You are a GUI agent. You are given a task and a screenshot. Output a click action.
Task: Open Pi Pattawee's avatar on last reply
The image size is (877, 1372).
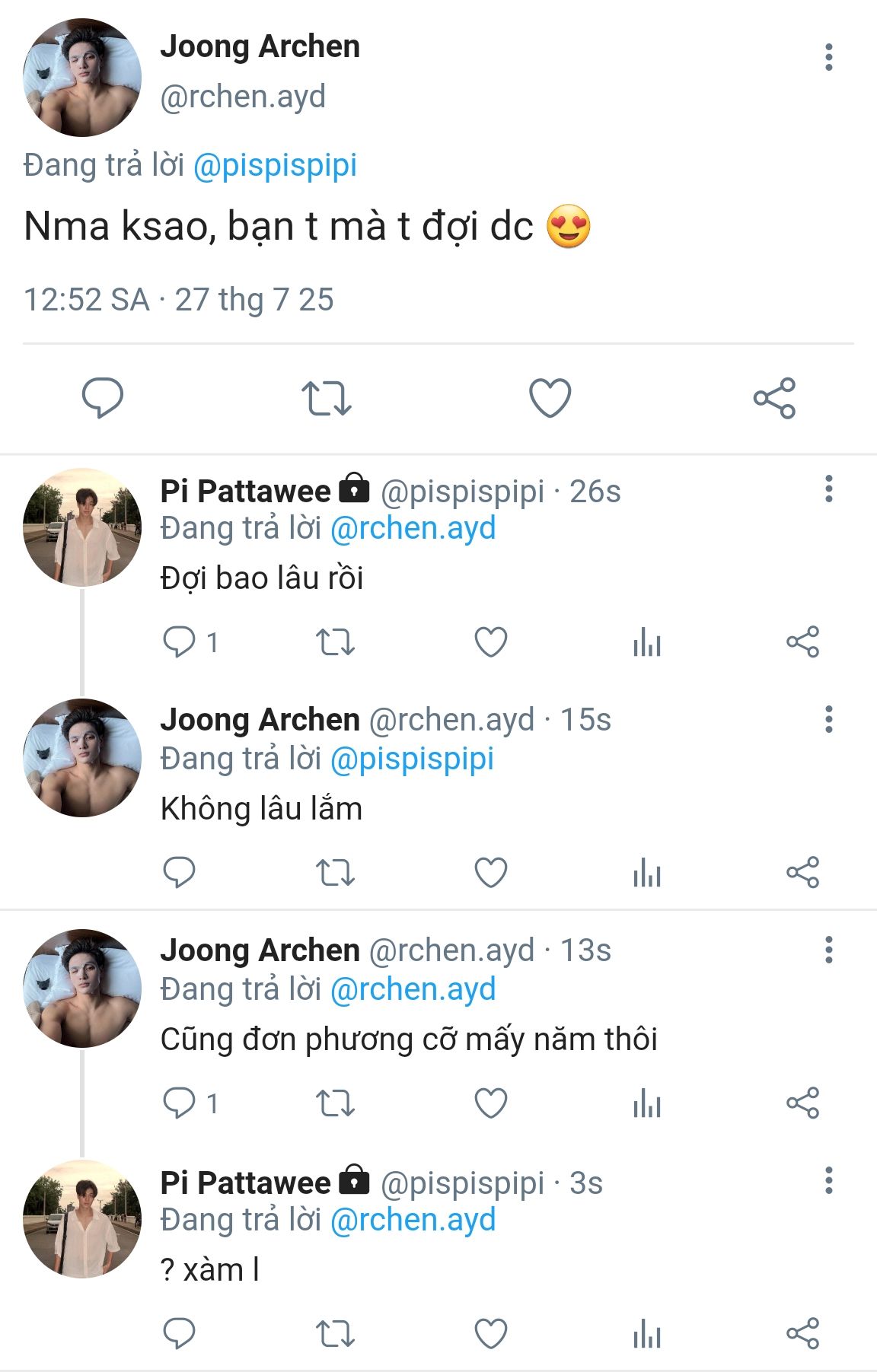(x=82, y=1218)
